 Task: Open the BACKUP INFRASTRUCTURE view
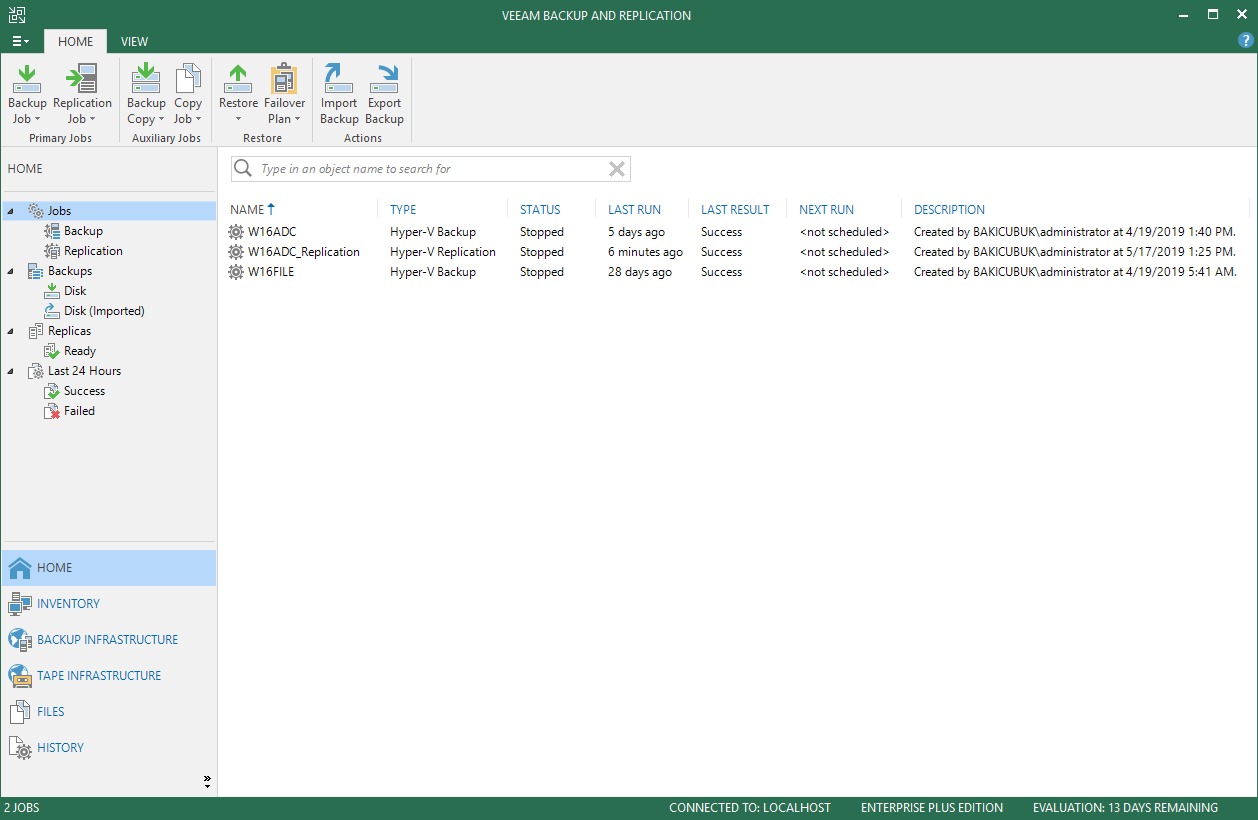(x=107, y=639)
